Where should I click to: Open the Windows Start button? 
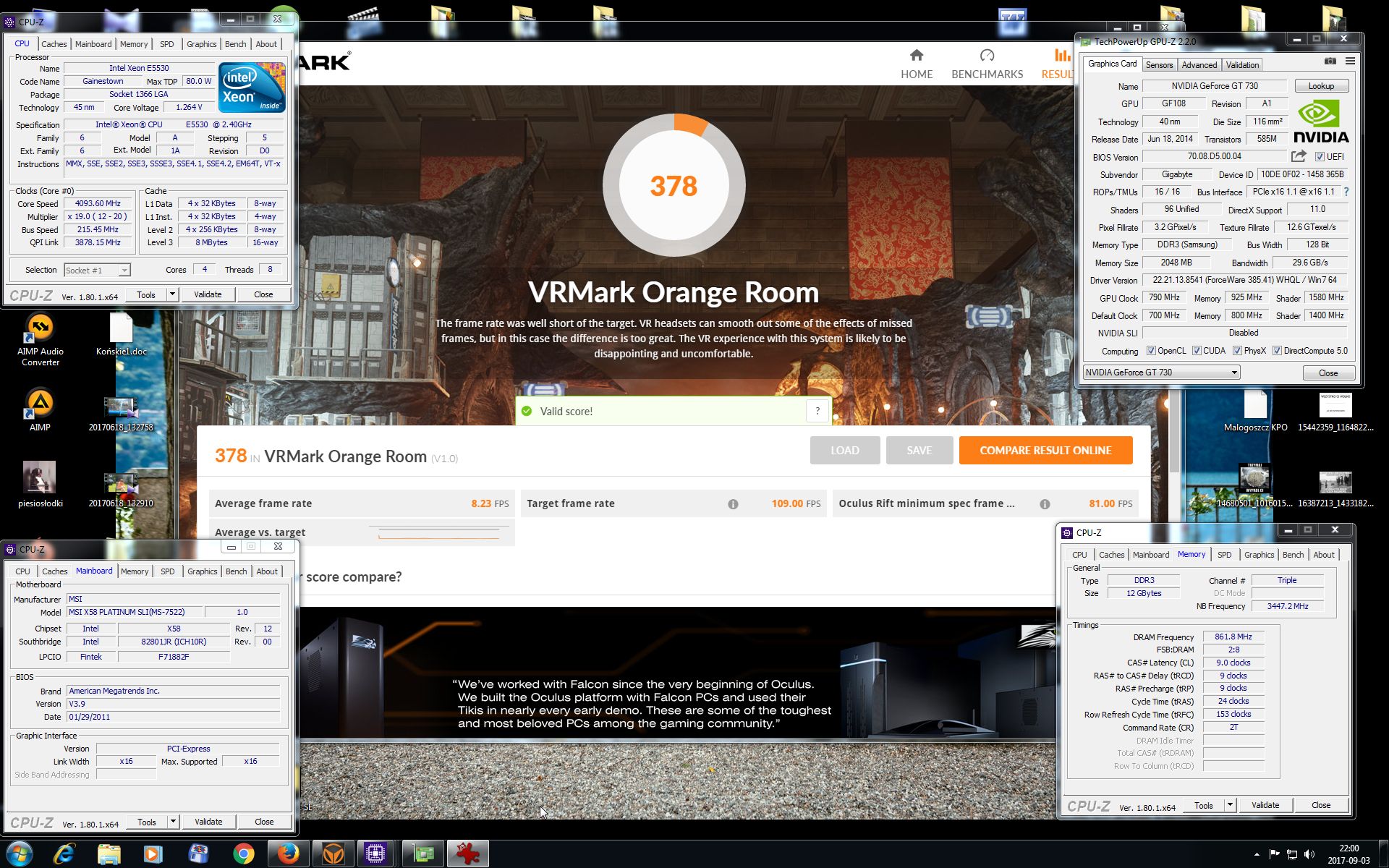pyautogui.click(x=20, y=854)
